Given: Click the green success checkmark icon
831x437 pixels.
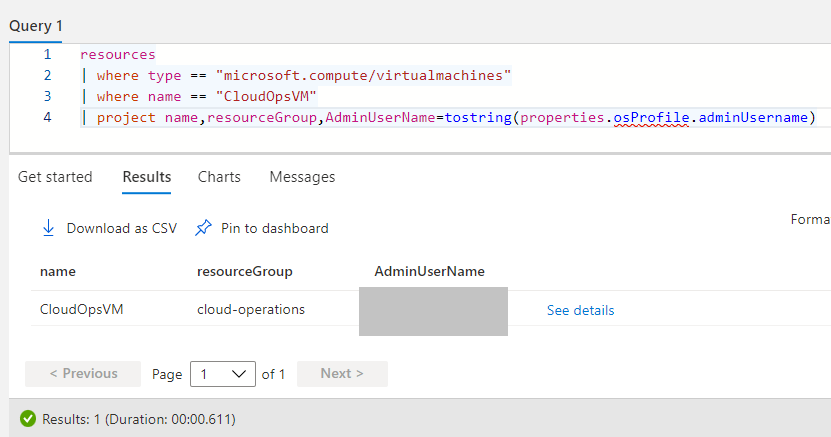Looking at the screenshot, I should coord(28,419).
